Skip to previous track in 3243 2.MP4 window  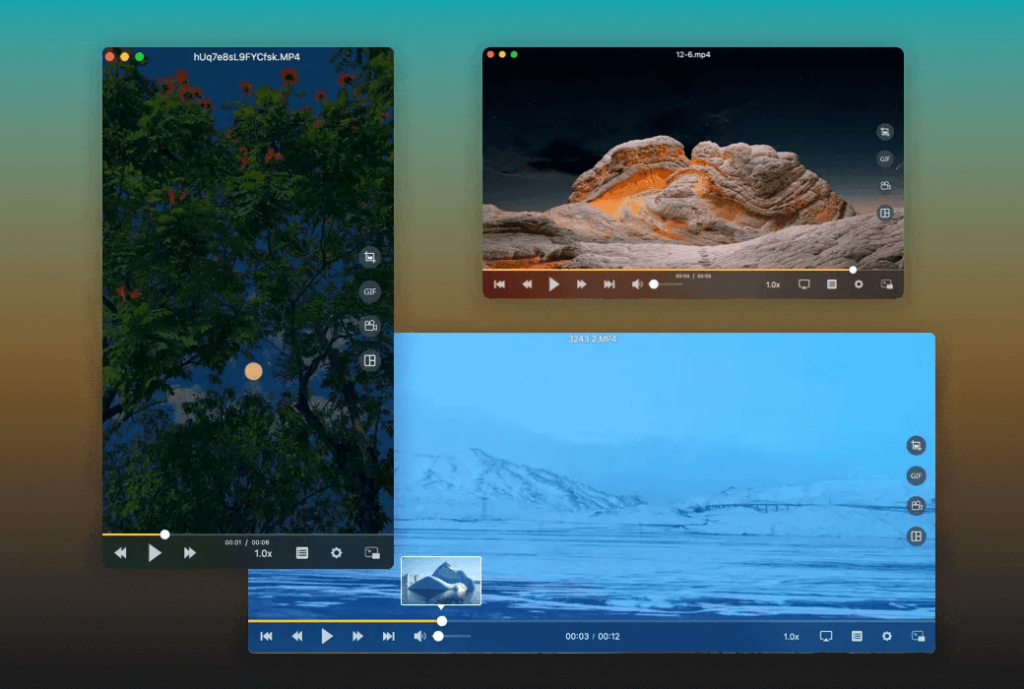click(266, 636)
